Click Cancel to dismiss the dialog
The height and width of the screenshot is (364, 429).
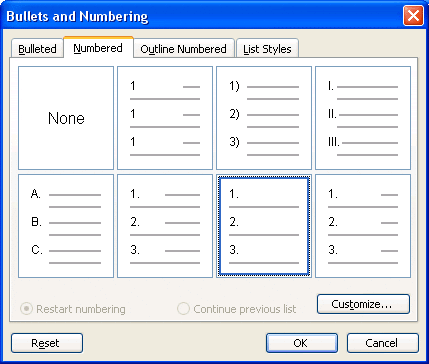click(x=383, y=343)
